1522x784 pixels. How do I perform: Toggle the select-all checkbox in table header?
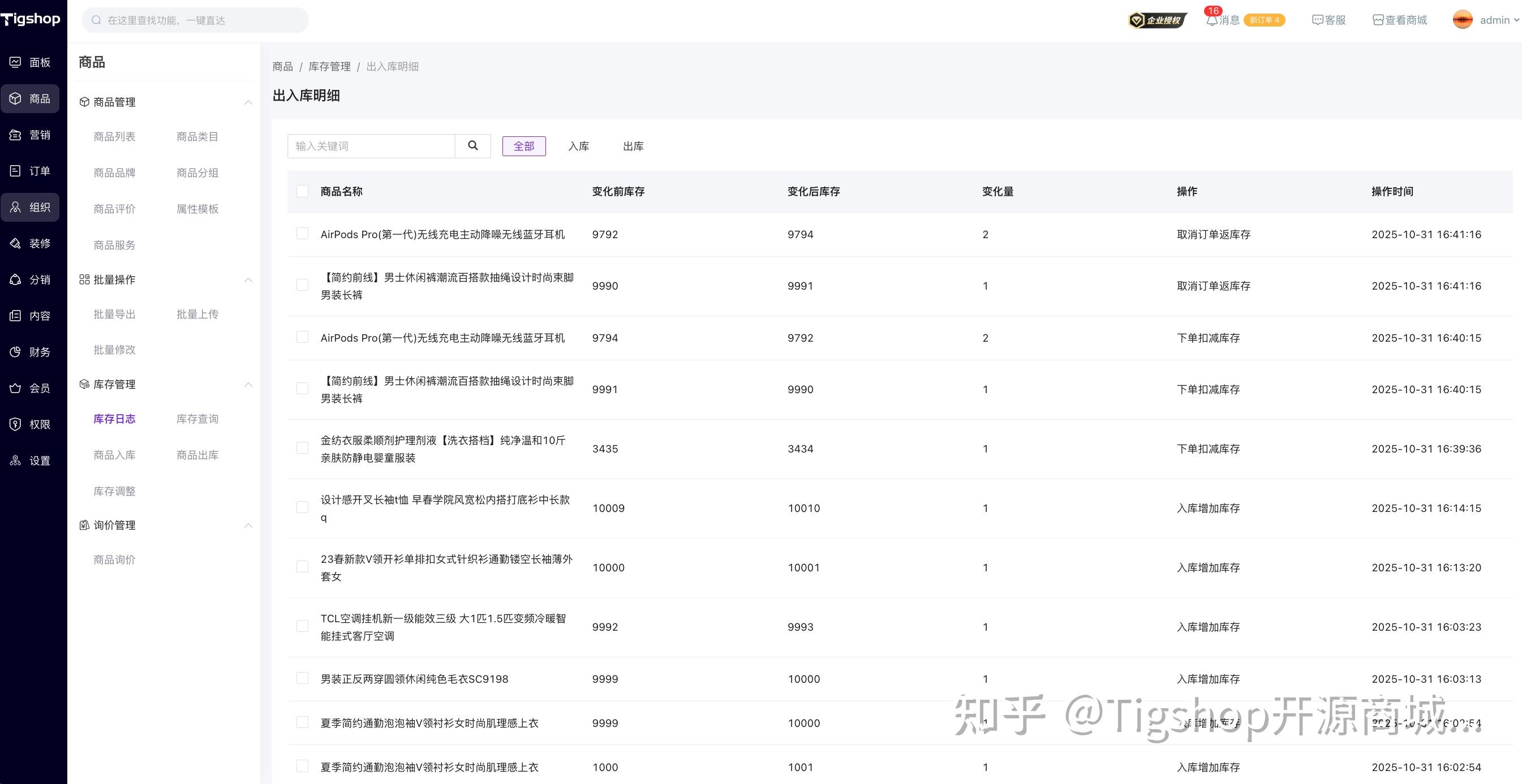point(303,191)
